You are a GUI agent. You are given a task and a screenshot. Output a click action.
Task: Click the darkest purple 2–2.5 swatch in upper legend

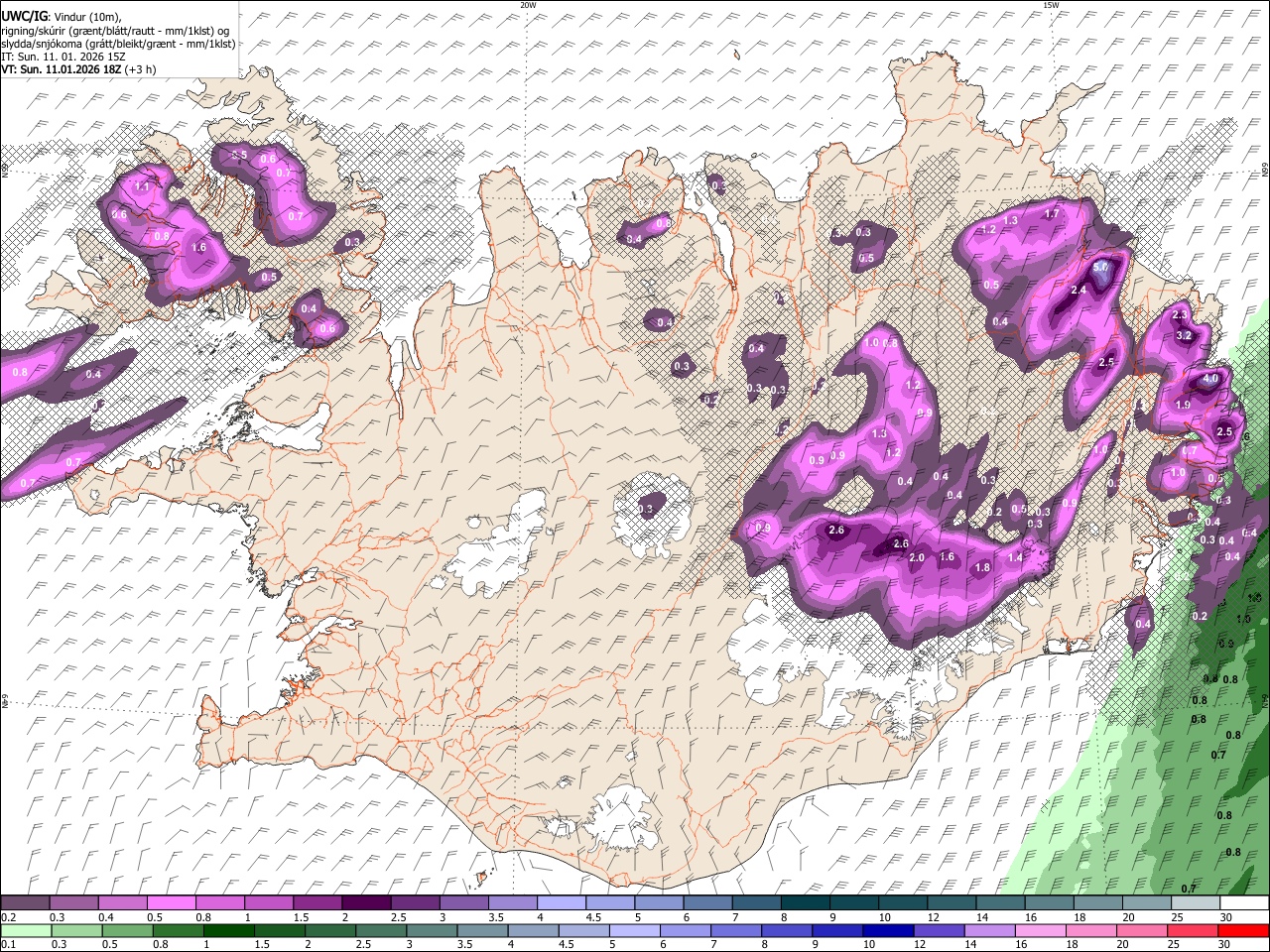click(x=366, y=903)
